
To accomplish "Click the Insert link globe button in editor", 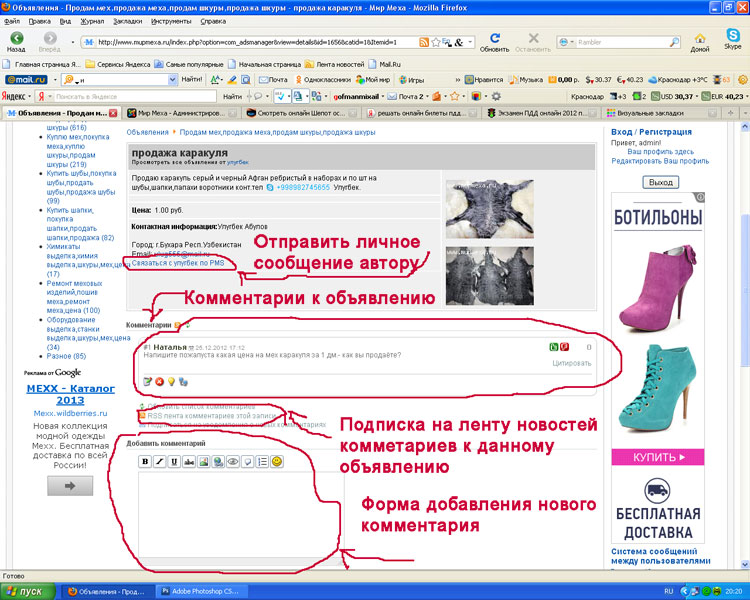I will point(218,461).
